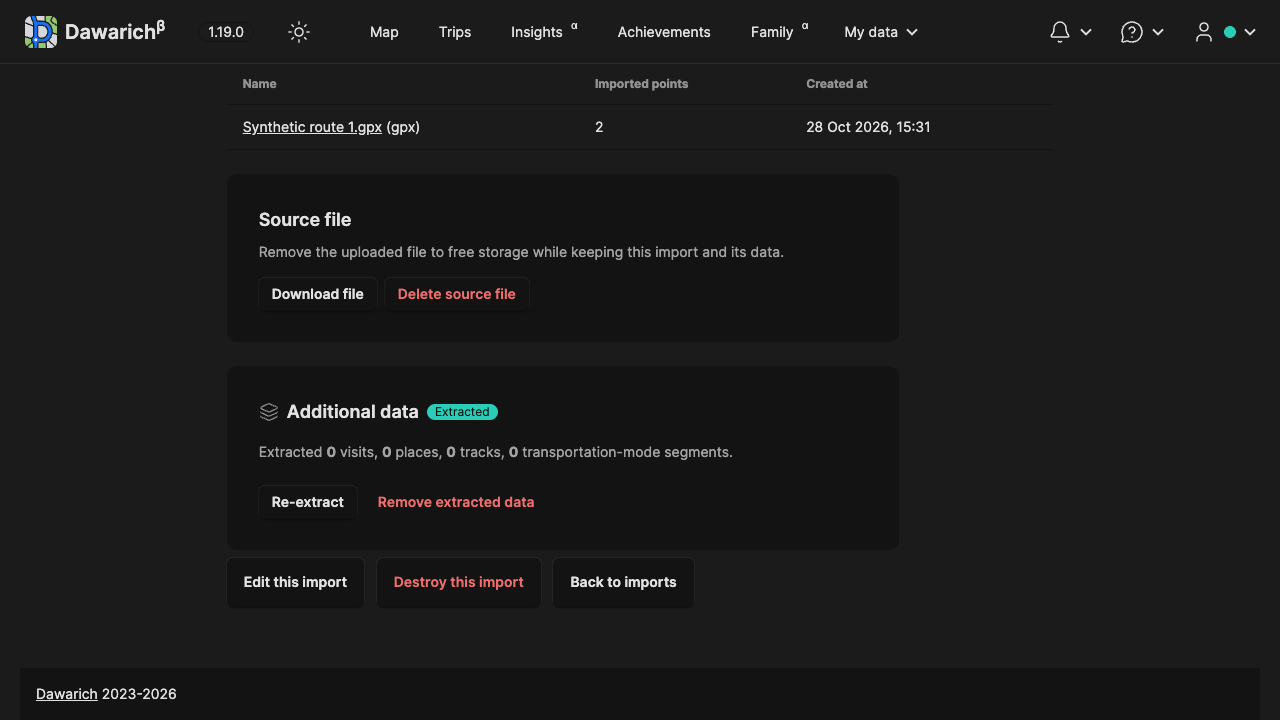This screenshot has width=1280, height=720.
Task: Expand the help menu chevron
Action: tap(1158, 32)
